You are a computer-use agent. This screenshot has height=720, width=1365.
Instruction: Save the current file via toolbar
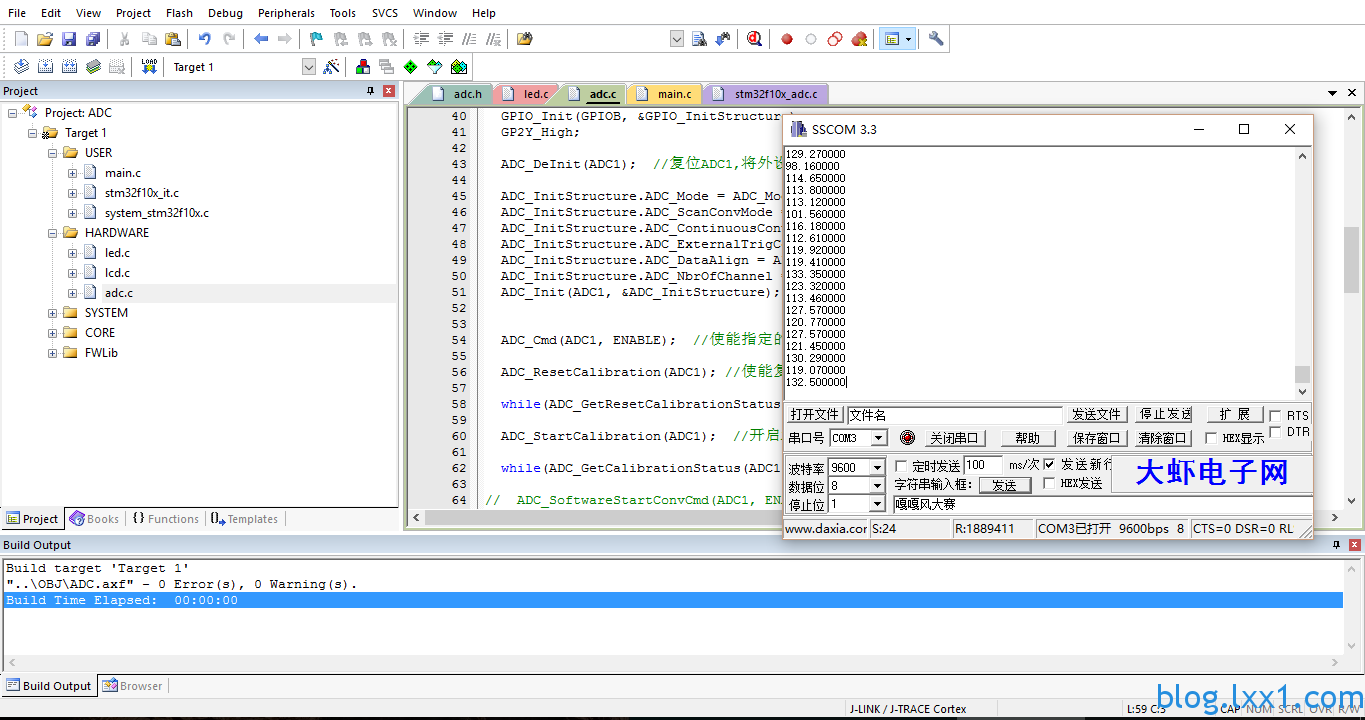[x=69, y=39]
